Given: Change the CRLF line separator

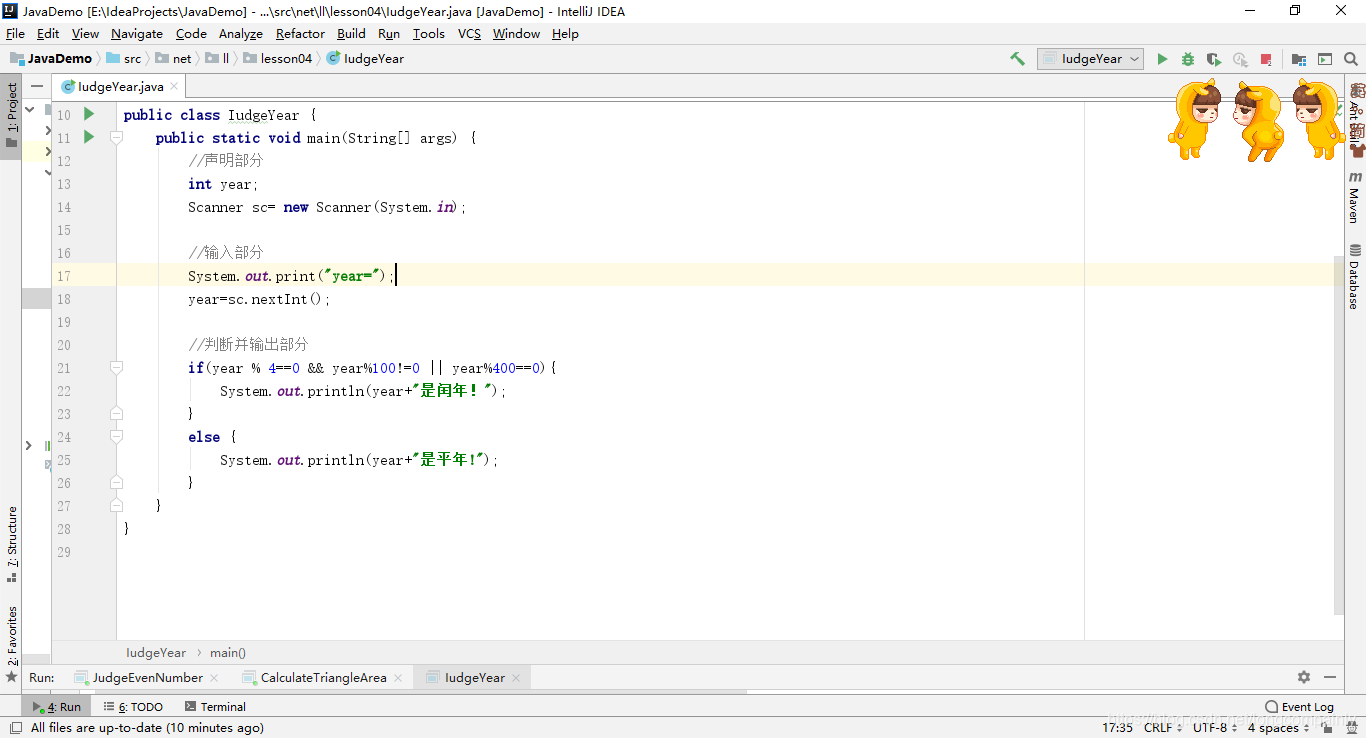Looking at the screenshot, I should 1164,728.
